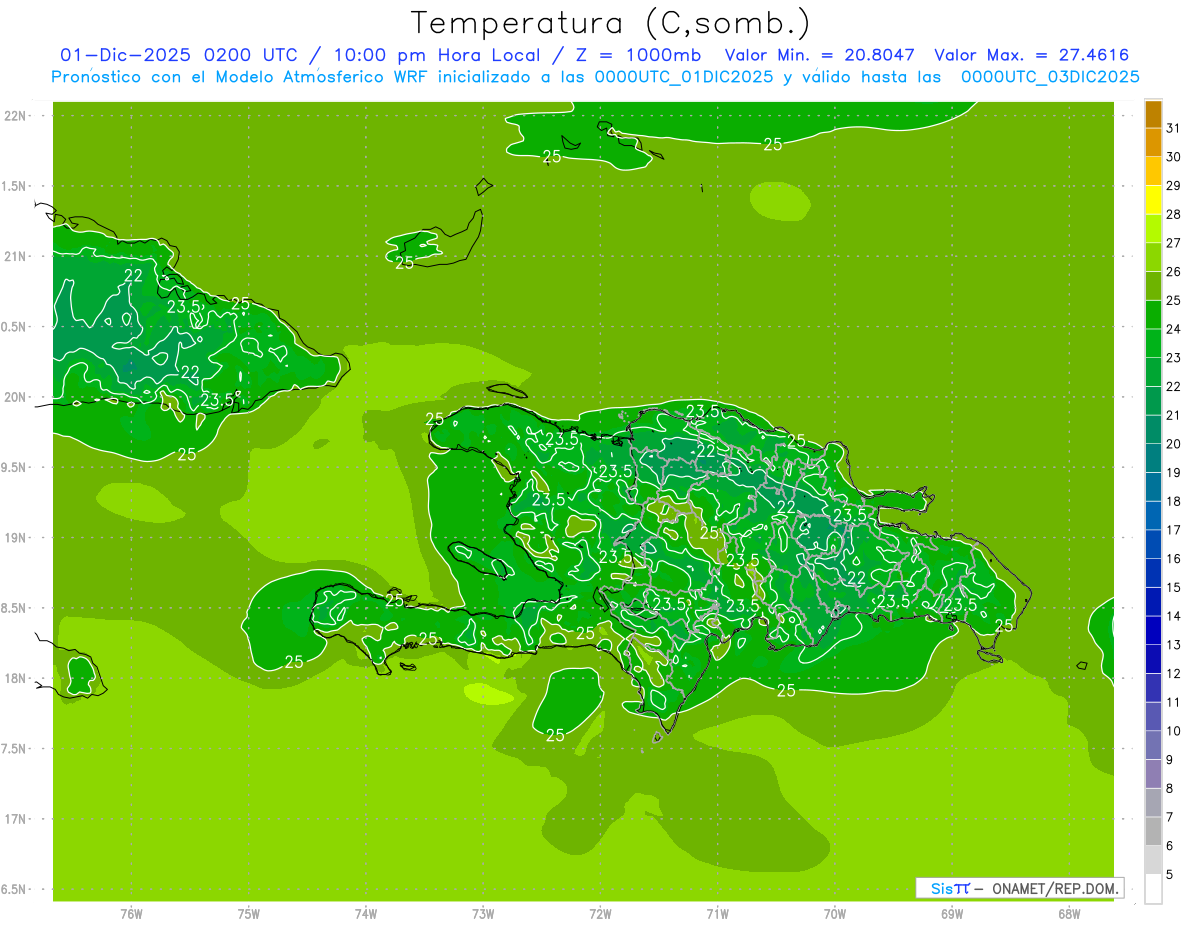Image resolution: width=1200 pixels, height=927 pixels.
Task: Click the legend value 29
Action: 1174,185
